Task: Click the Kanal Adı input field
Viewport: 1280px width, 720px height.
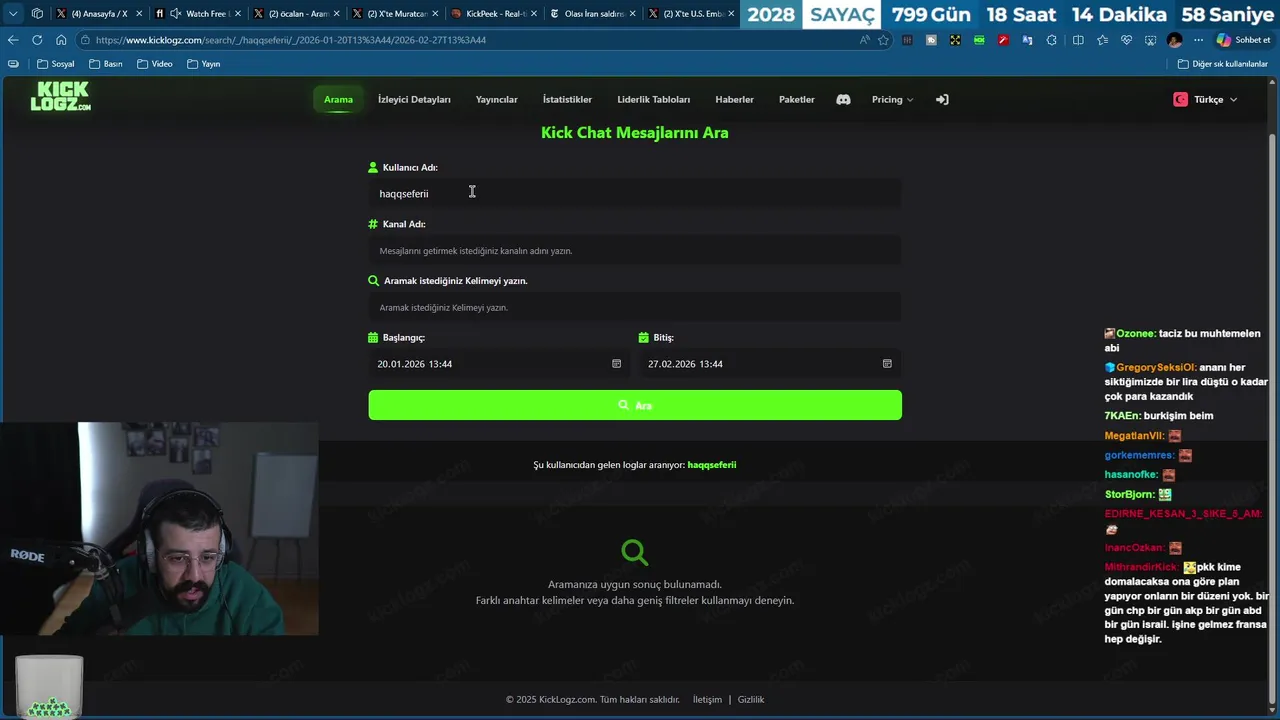Action: click(635, 250)
